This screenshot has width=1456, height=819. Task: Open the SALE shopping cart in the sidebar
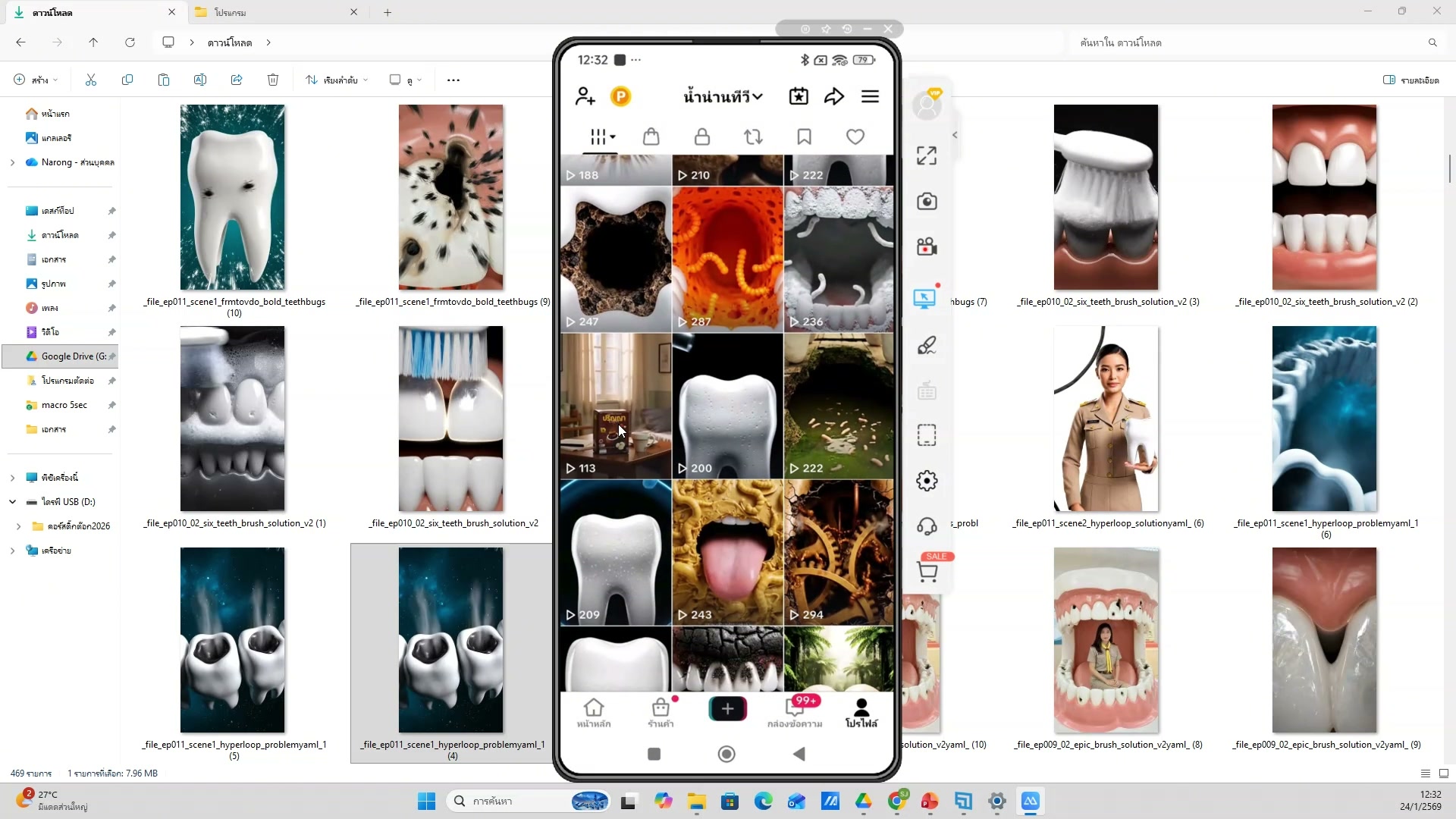[928, 571]
